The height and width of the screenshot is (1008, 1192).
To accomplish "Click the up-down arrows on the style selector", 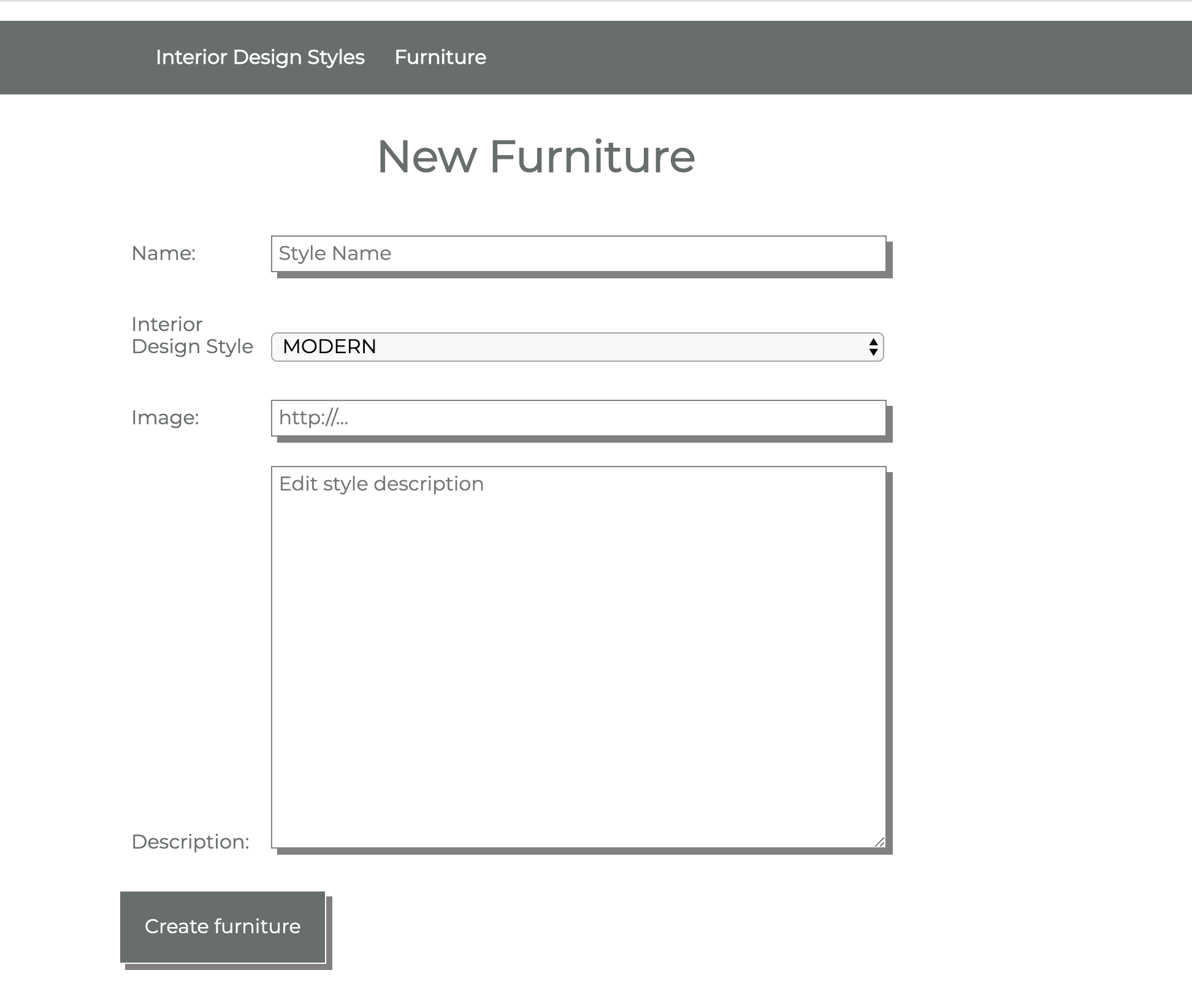I will (873, 346).
